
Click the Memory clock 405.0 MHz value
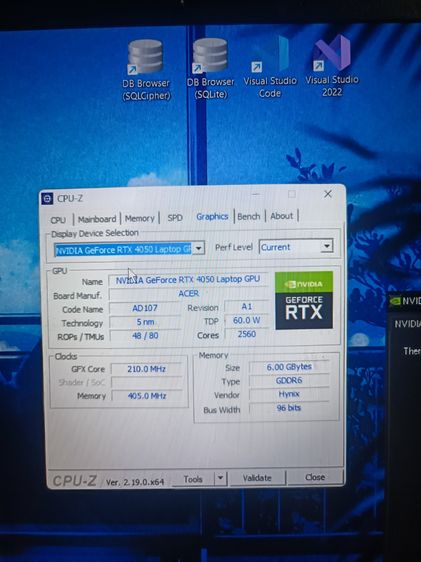(147, 396)
